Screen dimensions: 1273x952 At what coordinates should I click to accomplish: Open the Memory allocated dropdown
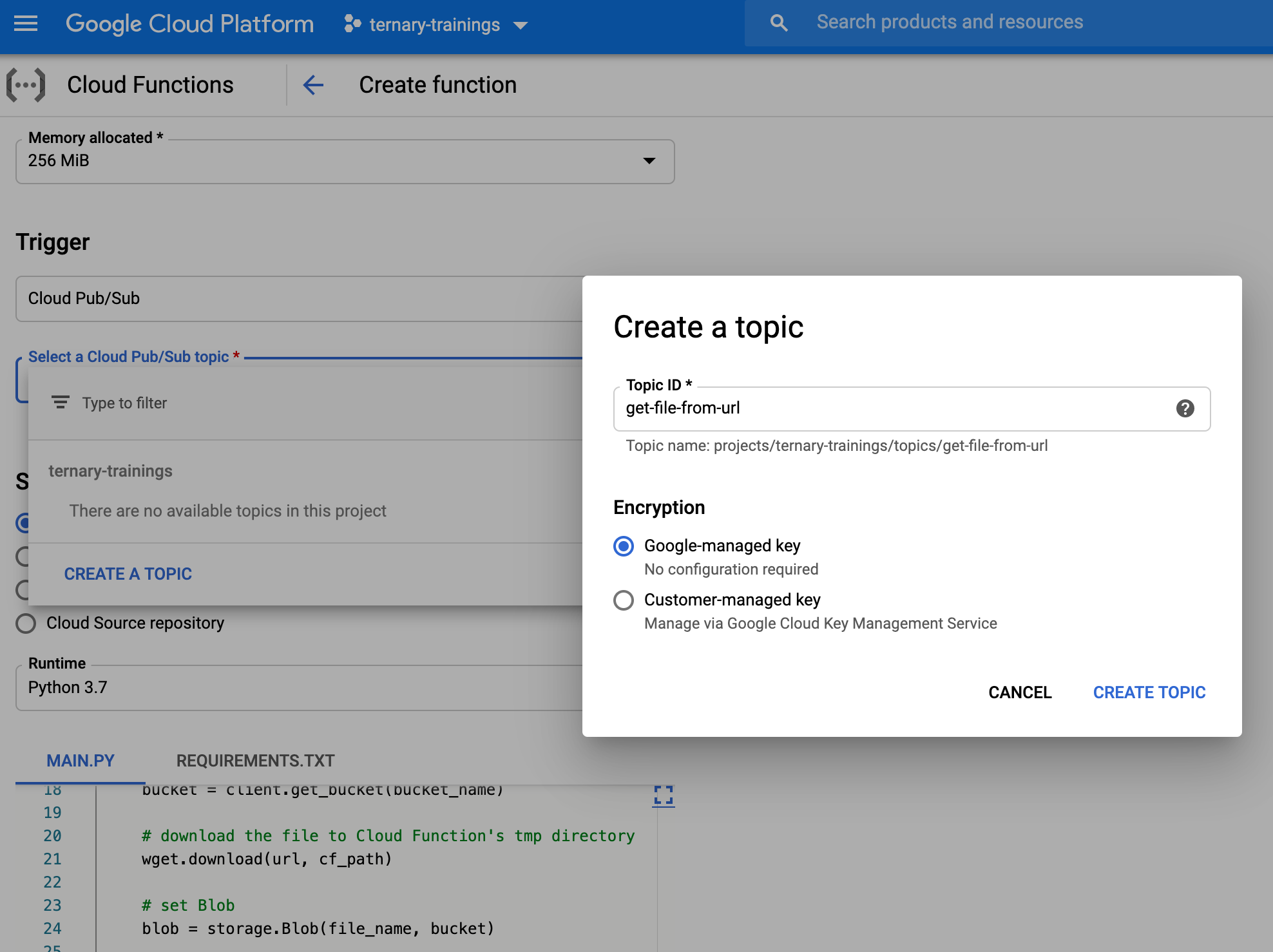pyautogui.click(x=649, y=161)
